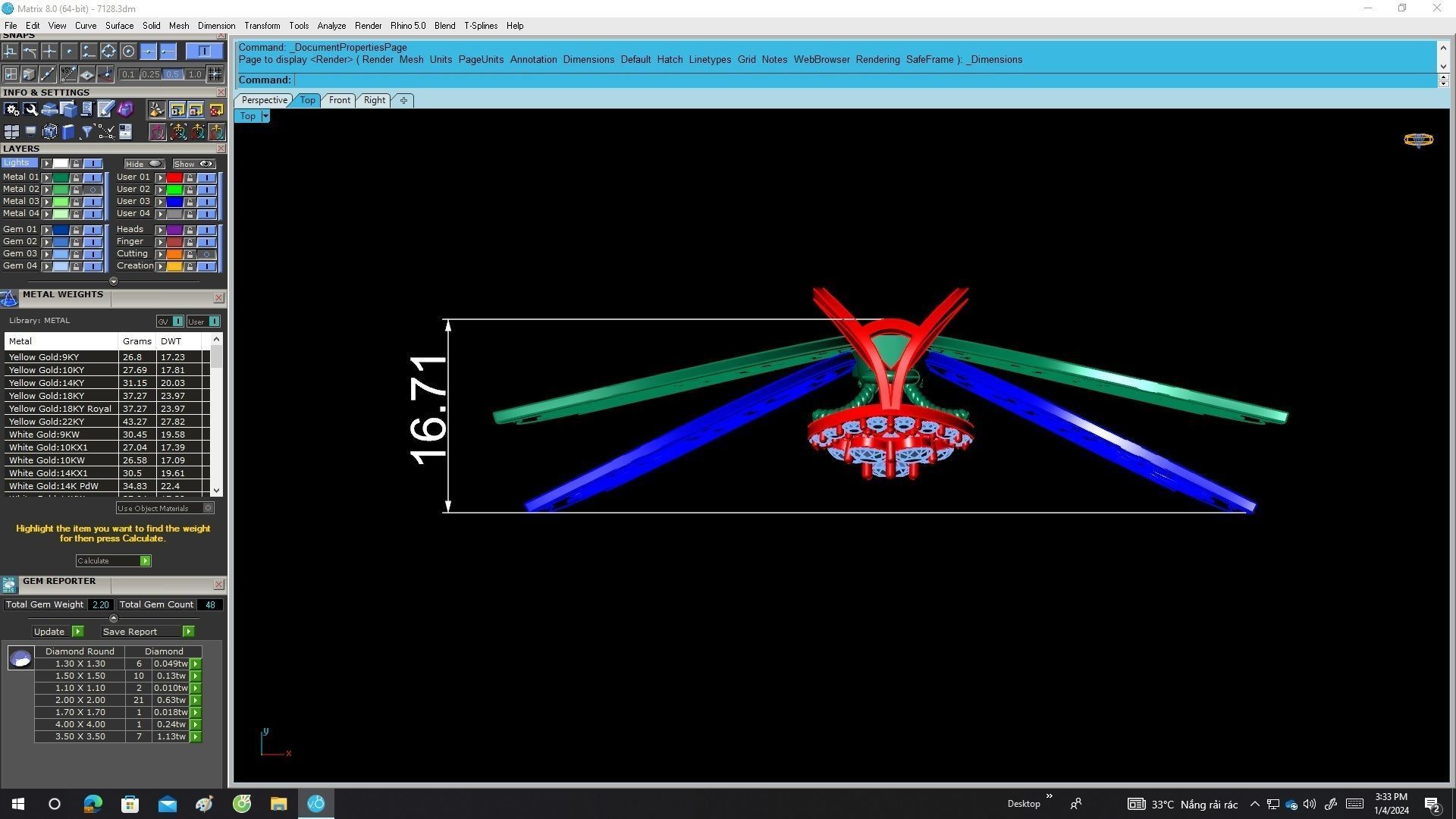Open the Top viewport dropdown arrow
Image resolution: width=1456 pixels, height=819 pixels.
click(265, 116)
